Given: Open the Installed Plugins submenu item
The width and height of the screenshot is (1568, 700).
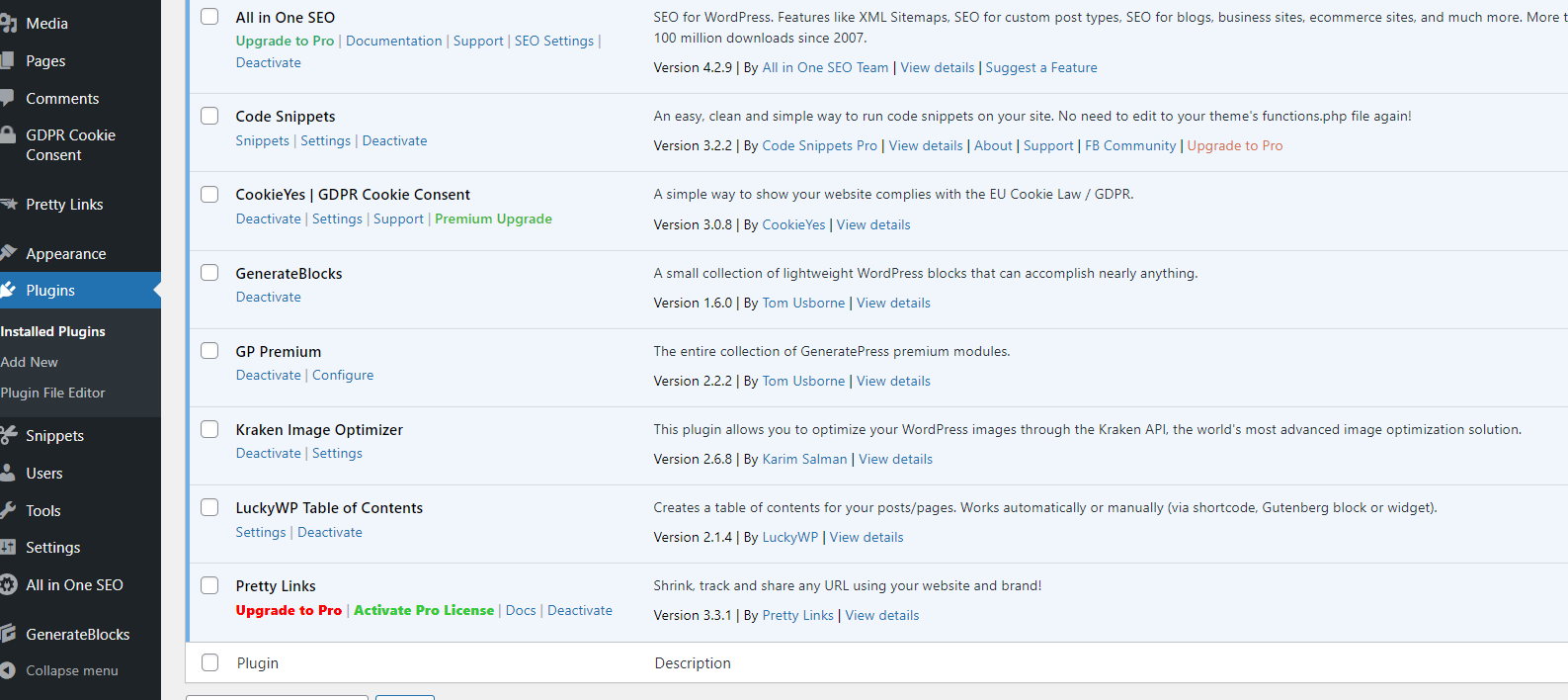Looking at the screenshot, I should click(52, 331).
